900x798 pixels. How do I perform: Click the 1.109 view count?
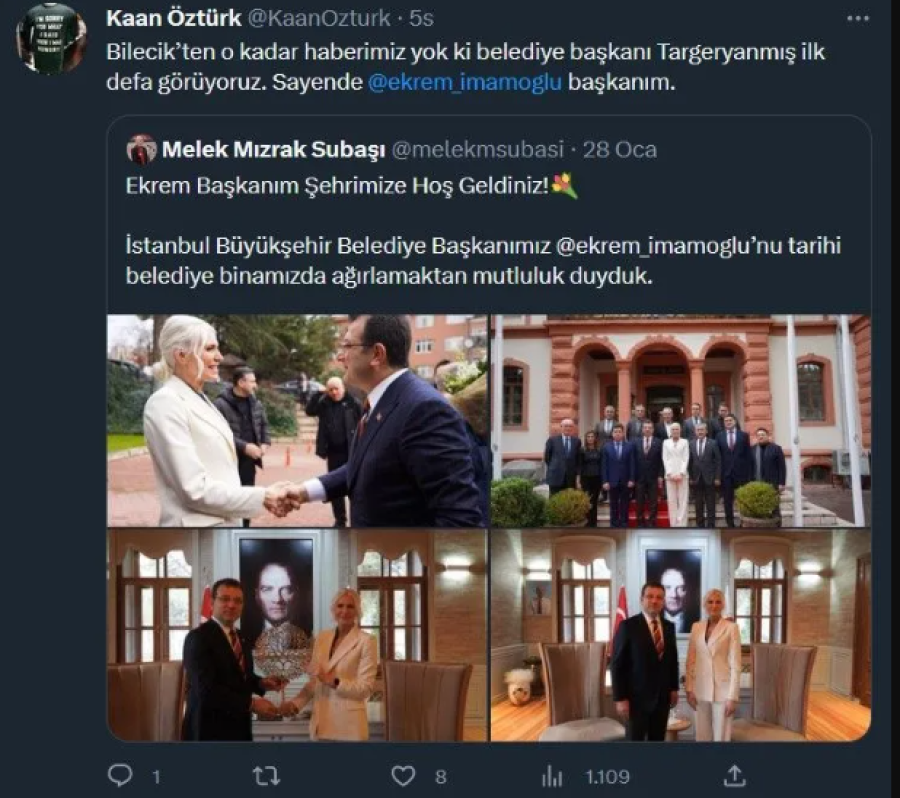coord(605,776)
